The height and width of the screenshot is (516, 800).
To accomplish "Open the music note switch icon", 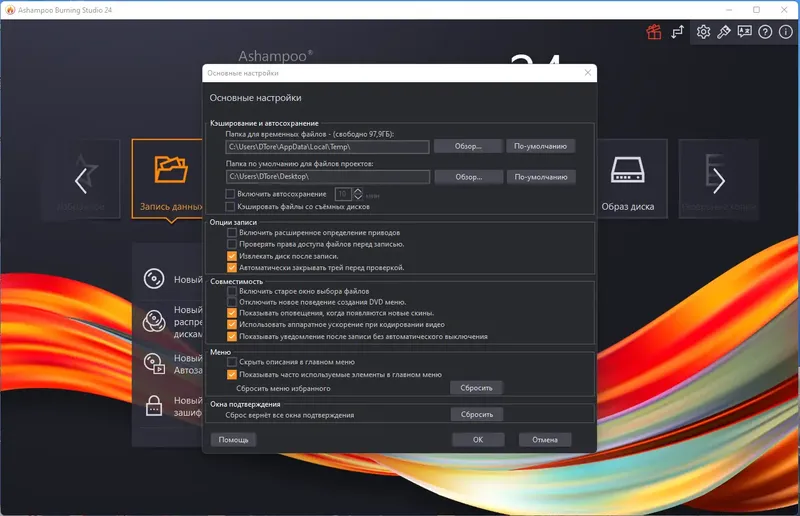I will (x=677, y=32).
